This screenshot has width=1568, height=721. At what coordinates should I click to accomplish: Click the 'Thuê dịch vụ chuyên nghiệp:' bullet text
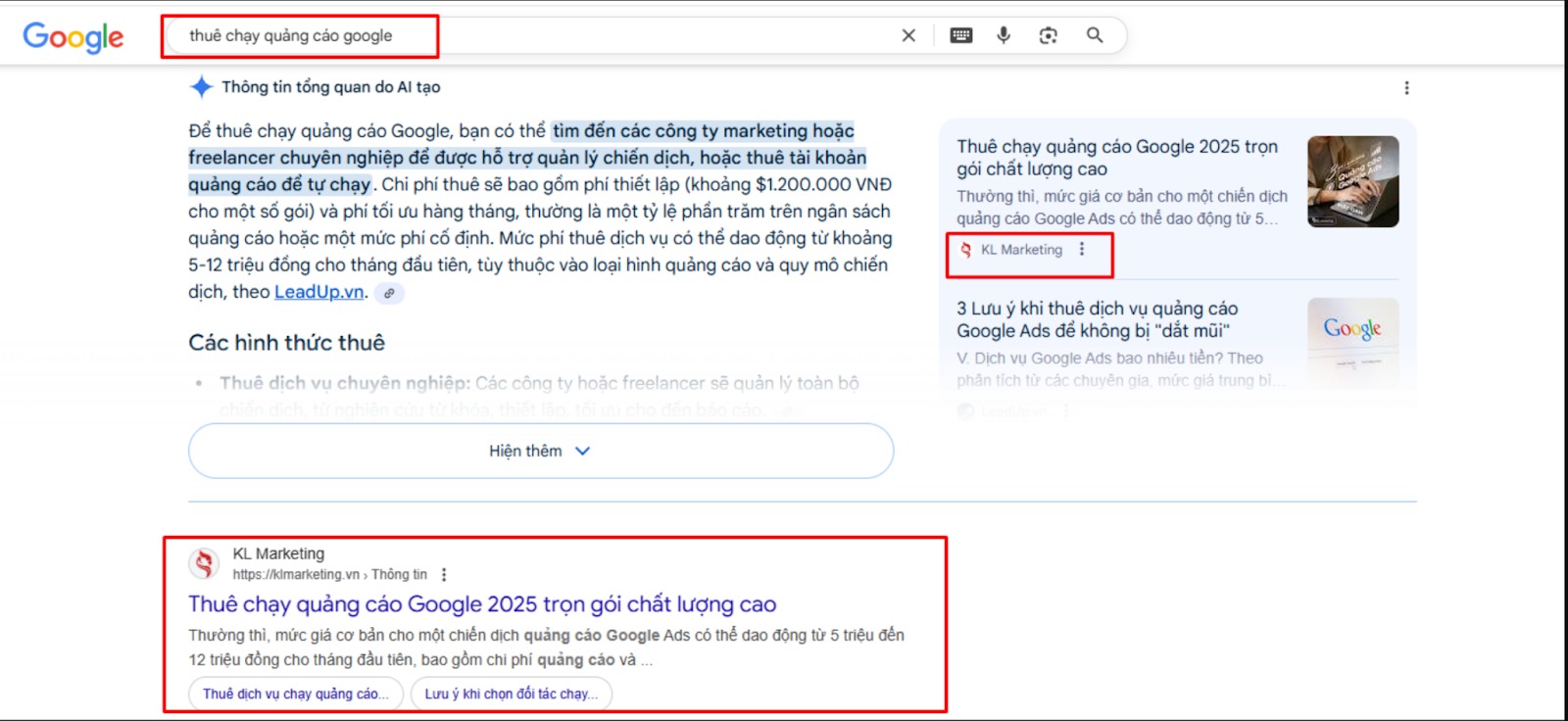(x=345, y=383)
